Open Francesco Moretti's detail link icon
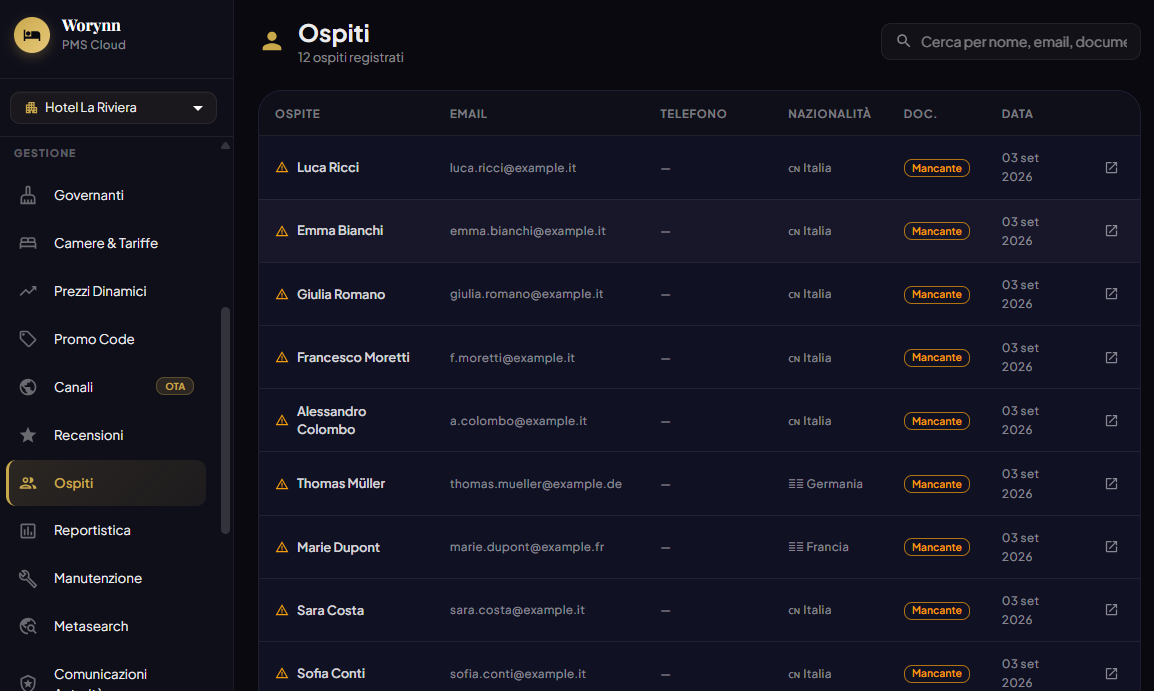The width and height of the screenshot is (1154, 691). [1111, 357]
